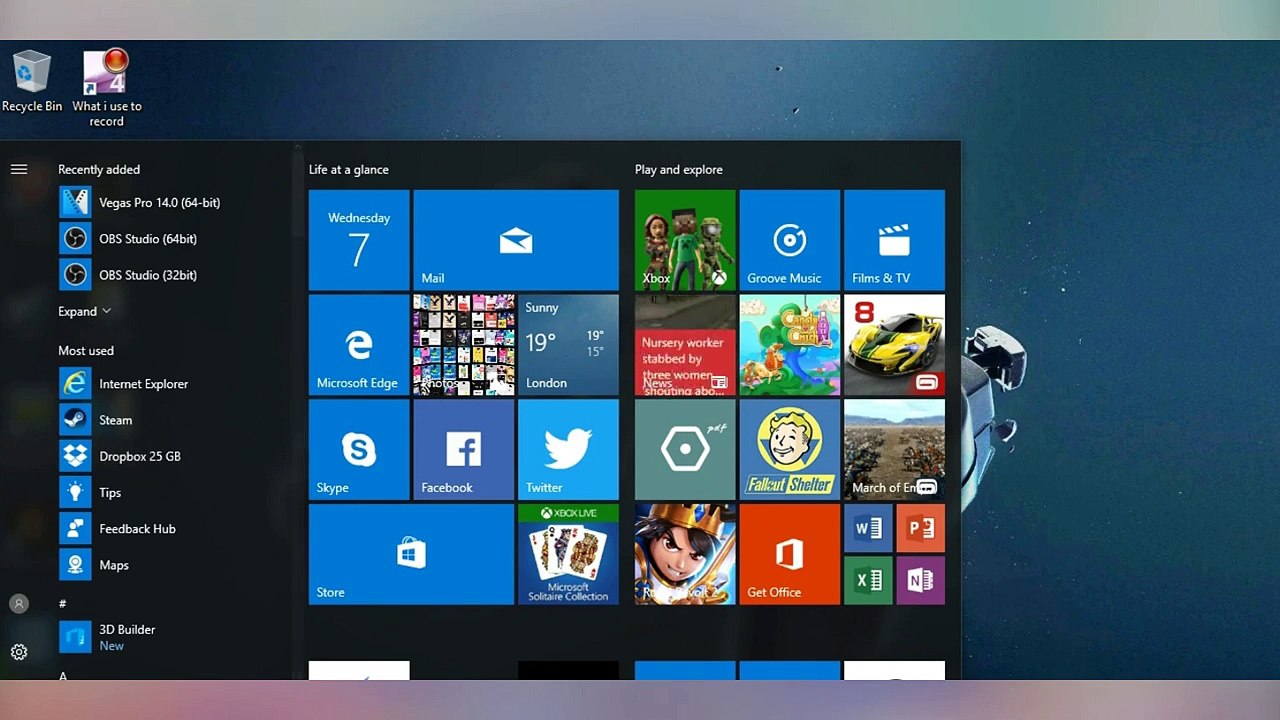The height and width of the screenshot is (720, 1280).
Task: Open the Facebook tile
Action: [464, 449]
